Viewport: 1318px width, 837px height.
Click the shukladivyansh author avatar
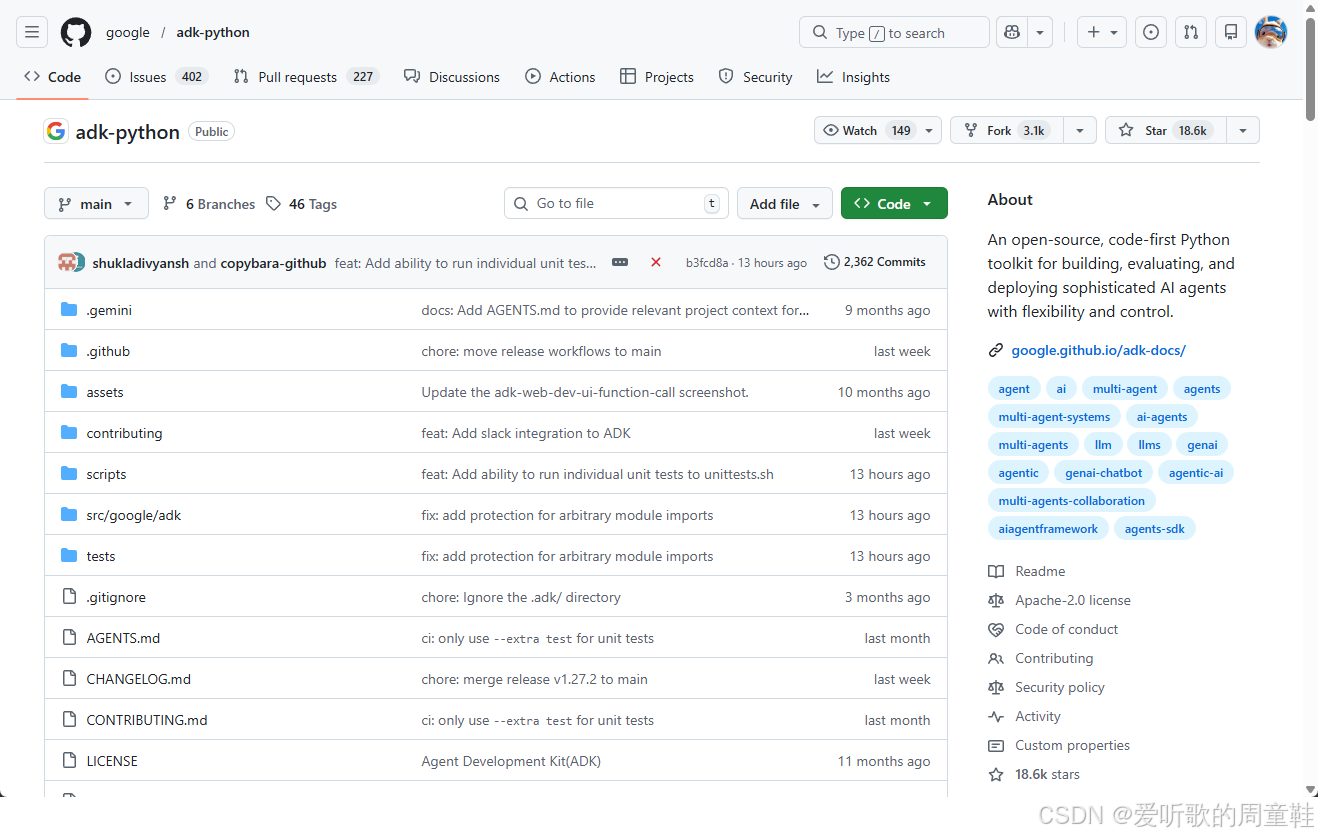(67, 262)
